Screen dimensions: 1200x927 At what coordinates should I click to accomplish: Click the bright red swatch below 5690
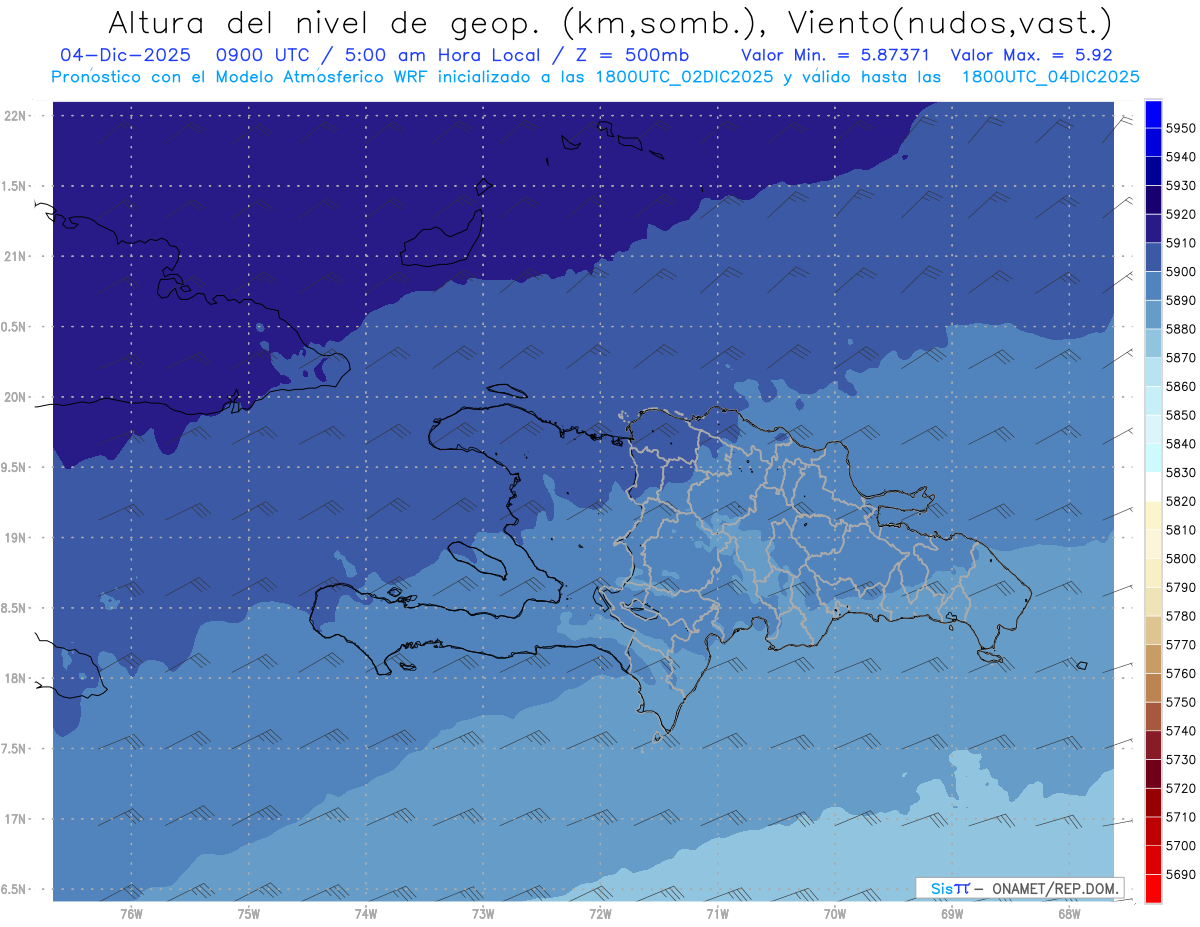(x=1153, y=888)
